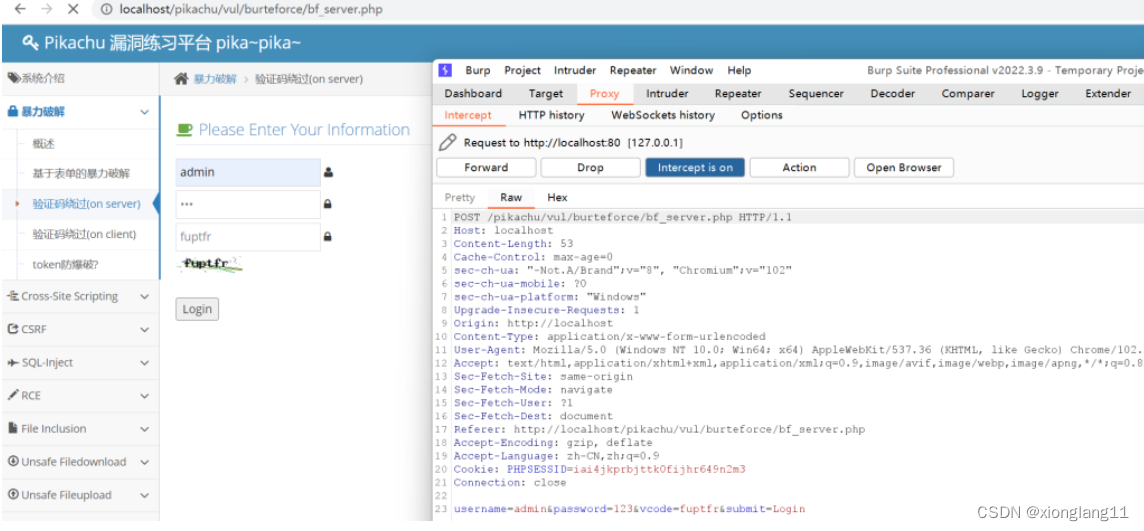
Task: Click the key icon in Pikachu header
Action: pos(30,42)
